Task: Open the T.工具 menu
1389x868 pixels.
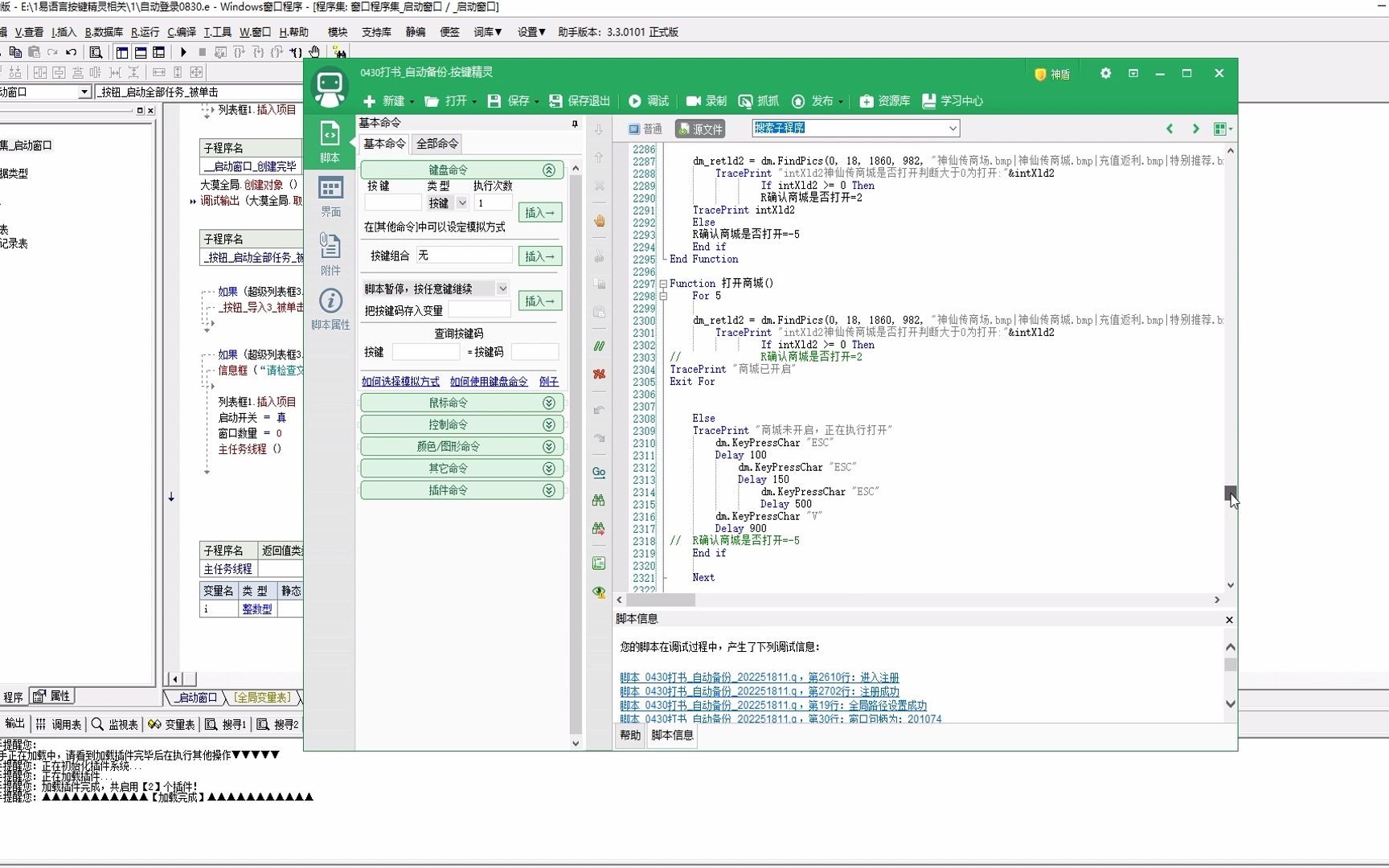Action: coord(217,32)
